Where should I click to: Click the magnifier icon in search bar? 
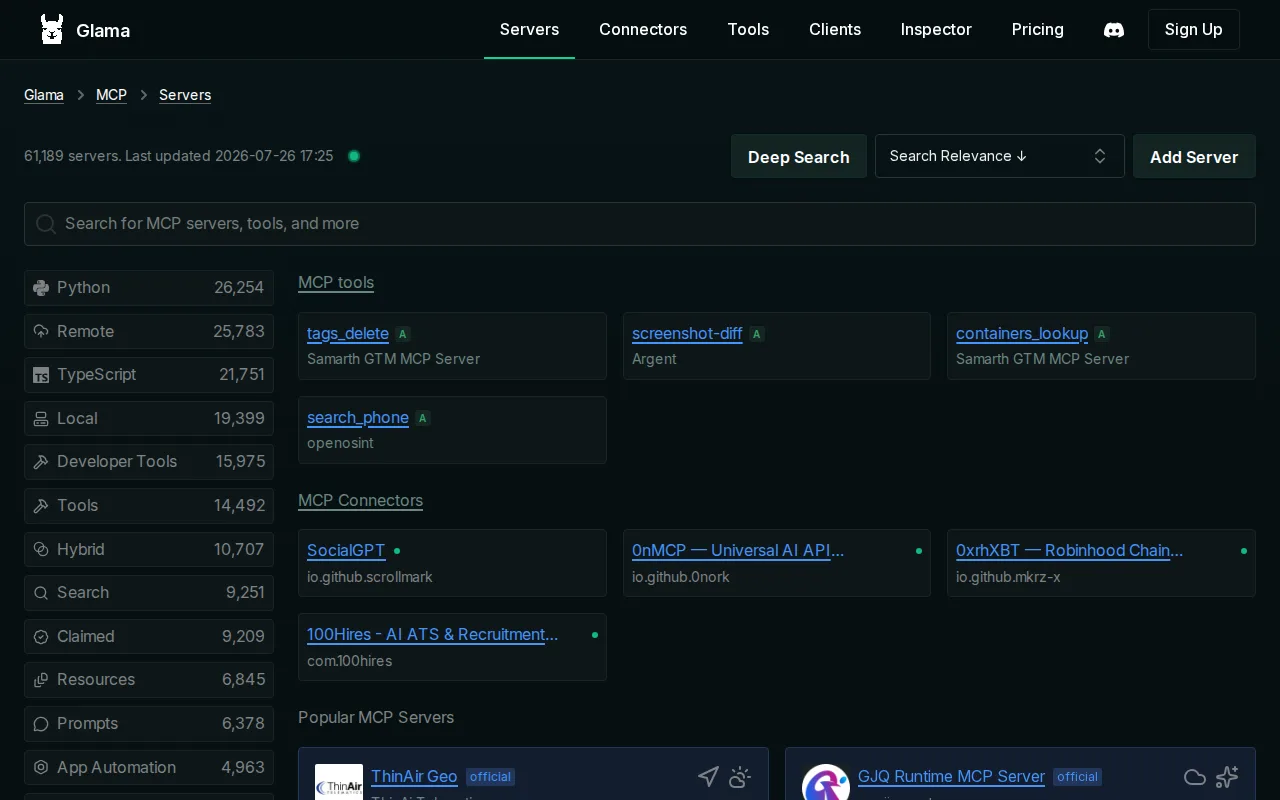[46, 224]
